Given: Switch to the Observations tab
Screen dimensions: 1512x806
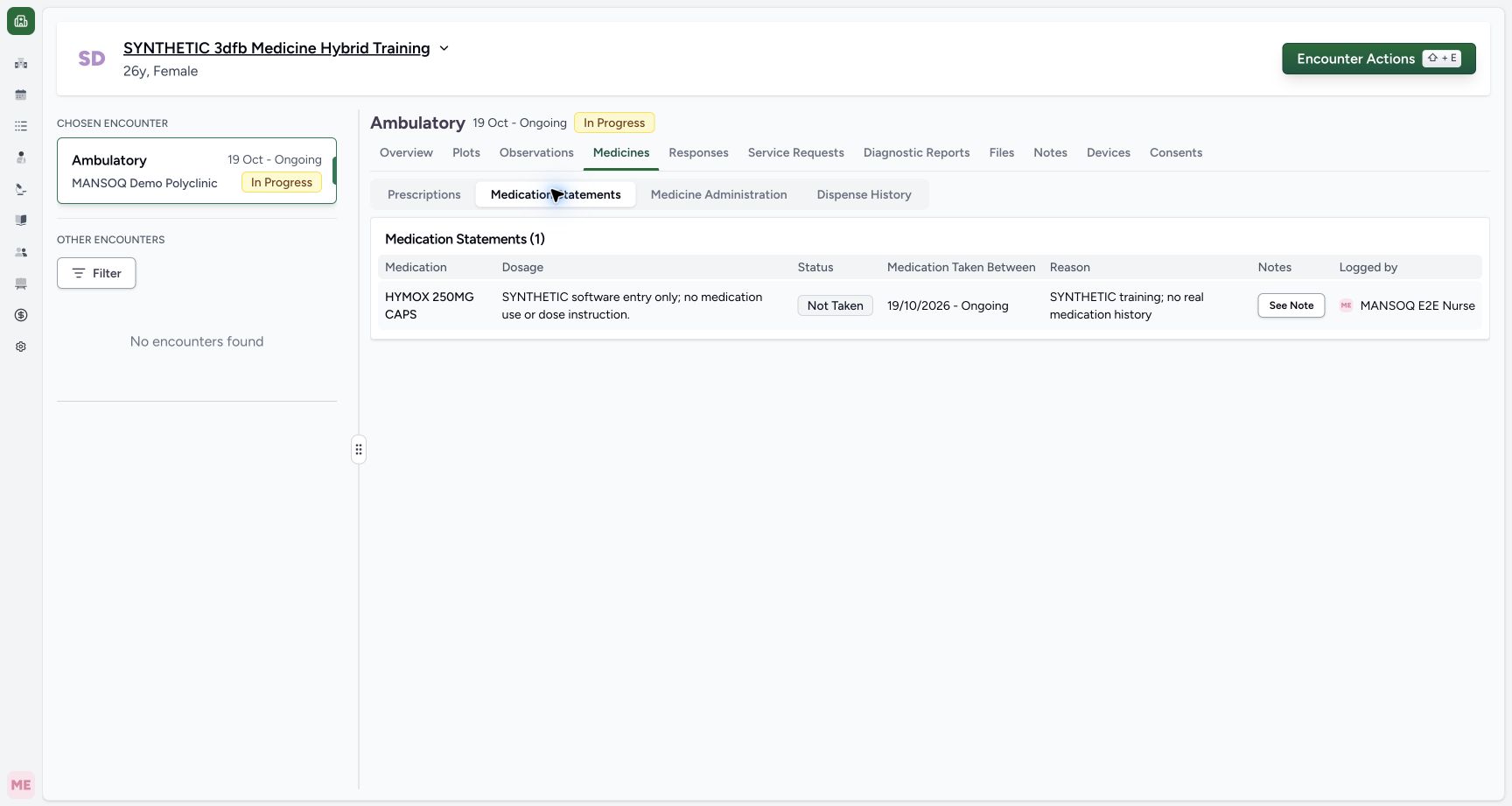Looking at the screenshot, I should pos(536,152).
